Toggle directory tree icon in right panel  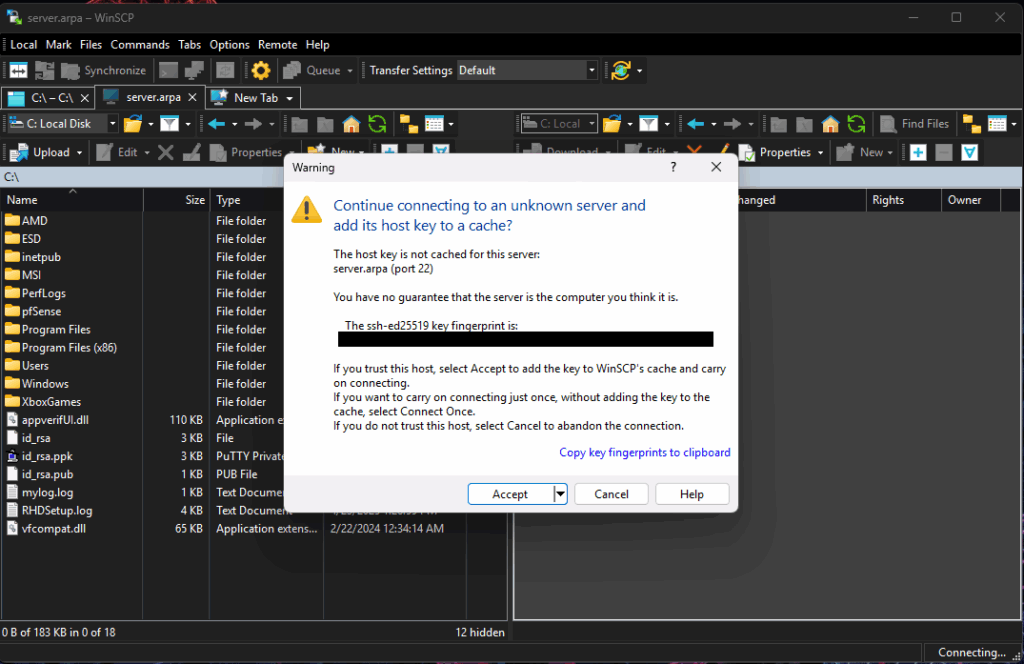(972, 123)
